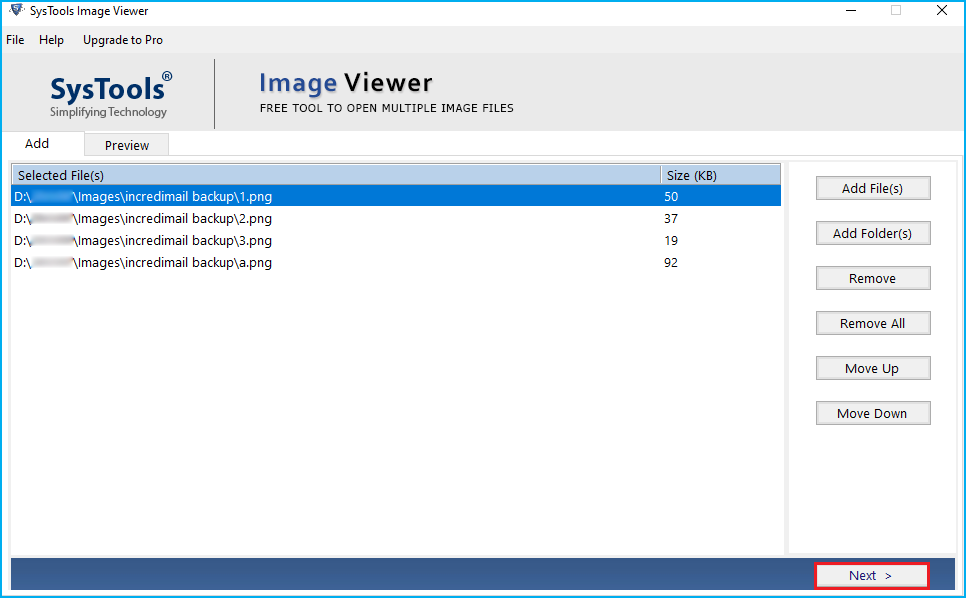Switch to the Preview tab
Screen dimensions: 966x598
126,145
